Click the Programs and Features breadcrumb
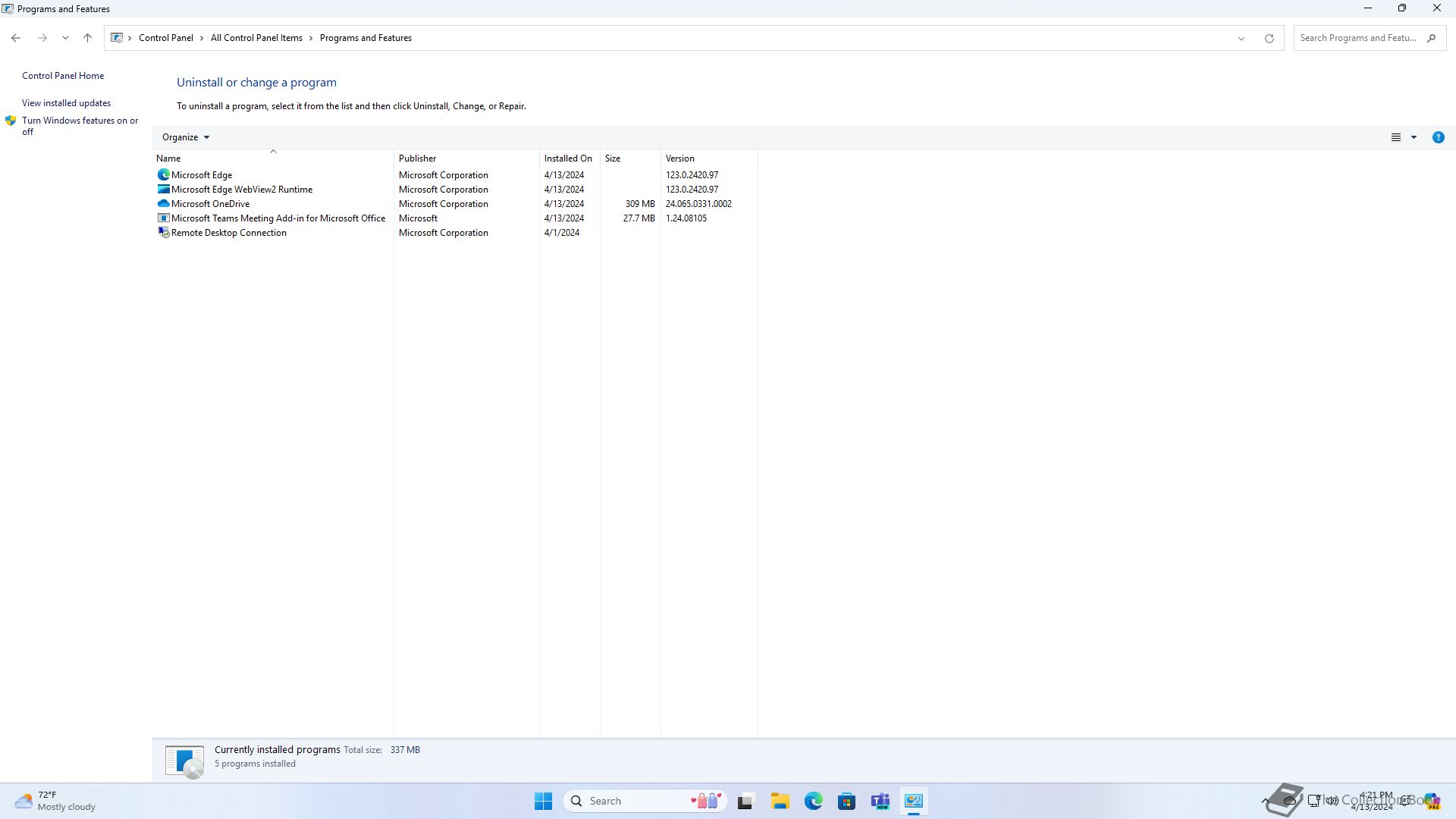This screenshot has width=1456, height=819. pyautogui.click(x=366, y=38)
